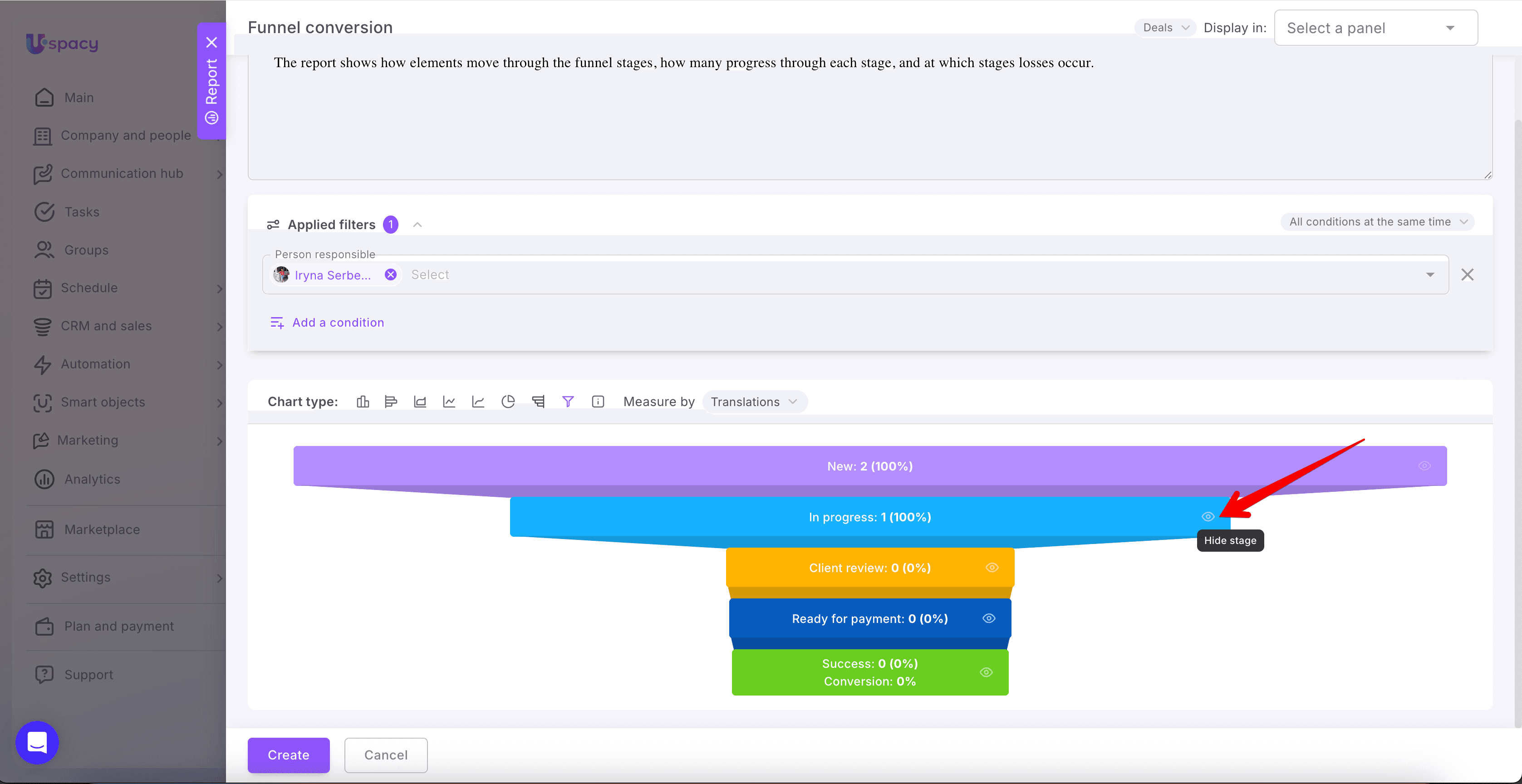Switch to the line chart type icon
Viewport: 1522px width, 784px height.
[x=449, y=402]
